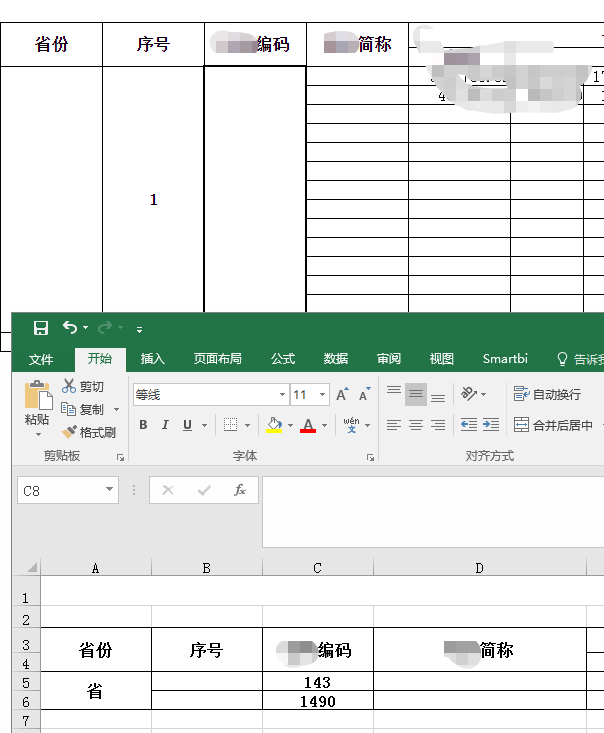Click the Name Box showing C8

tap(61, 490)
